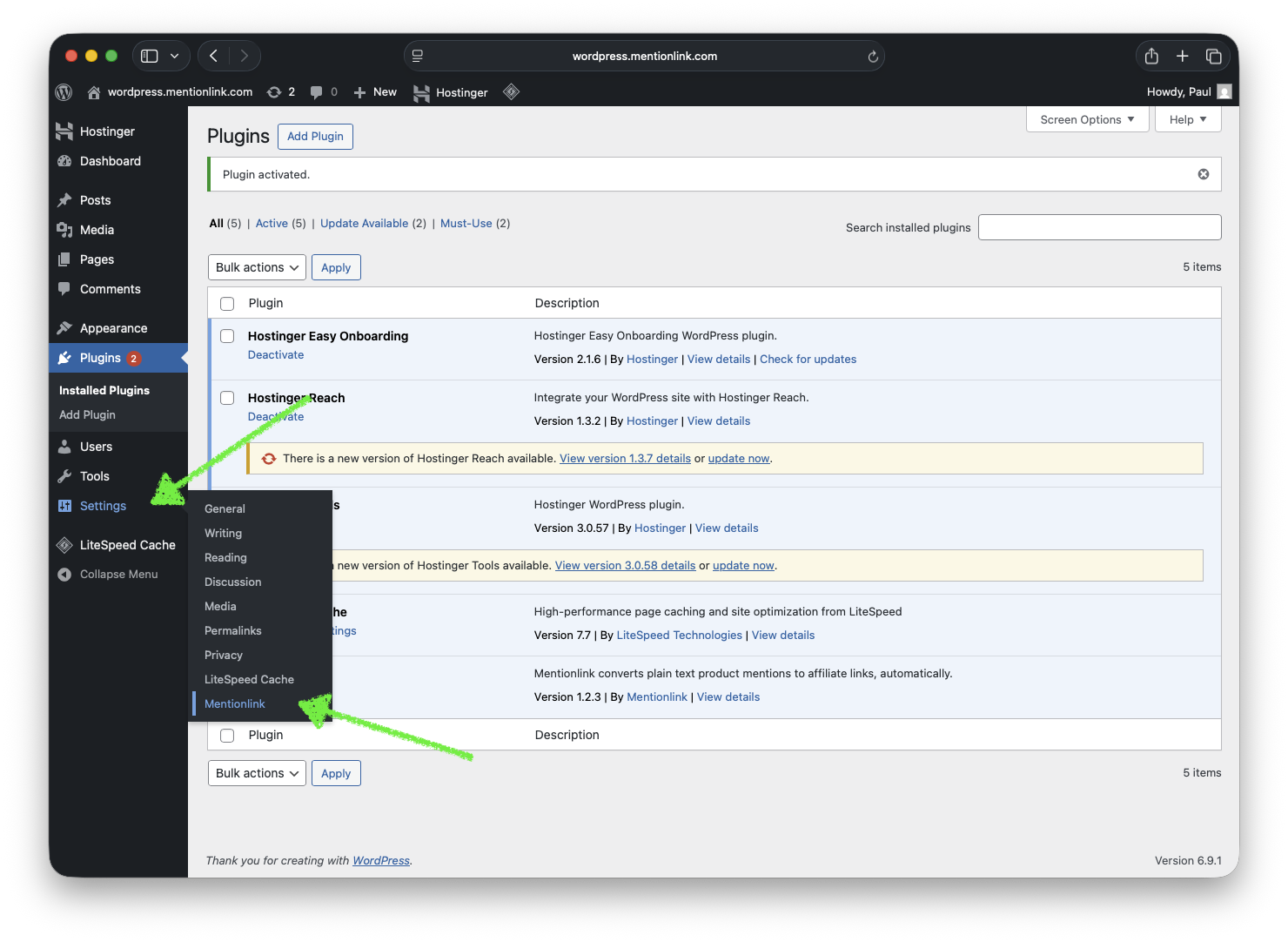Click Check for updates link
This screenshot has width=1288, height=942.
pyautogui.click(x=808, y=360)
